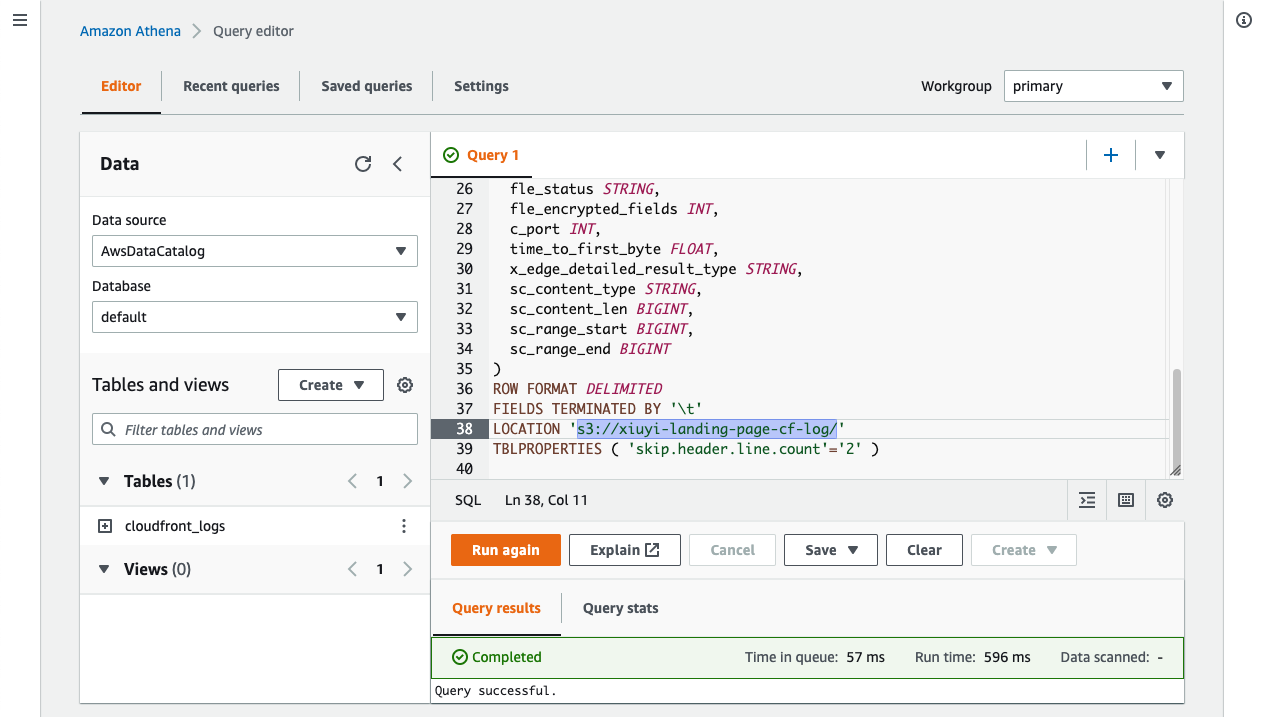Open the info panel icon
Screen dimensions: 1264x717
(x=1244, y=20)
